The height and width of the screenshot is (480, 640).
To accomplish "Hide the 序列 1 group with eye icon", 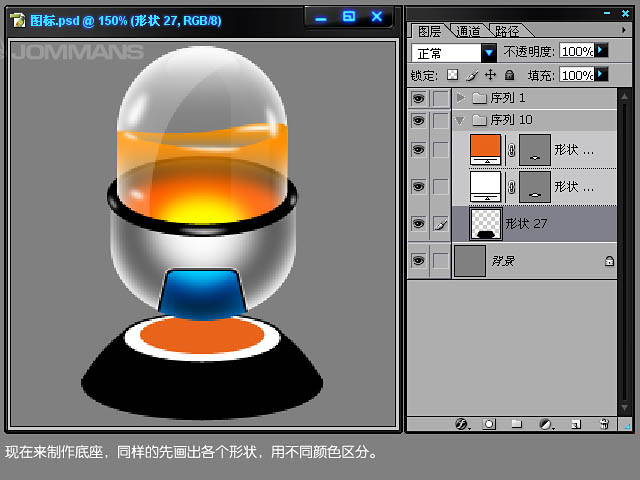I will [418, 98].
